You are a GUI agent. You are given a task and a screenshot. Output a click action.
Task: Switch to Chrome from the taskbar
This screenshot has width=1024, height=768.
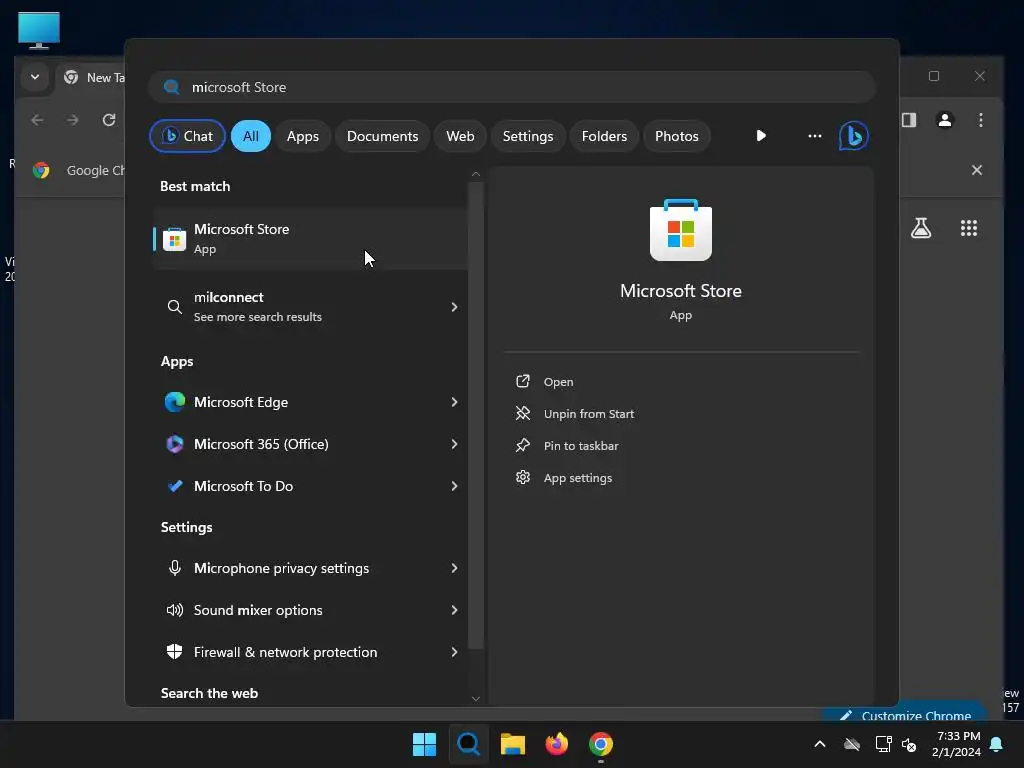pos(601,744)
